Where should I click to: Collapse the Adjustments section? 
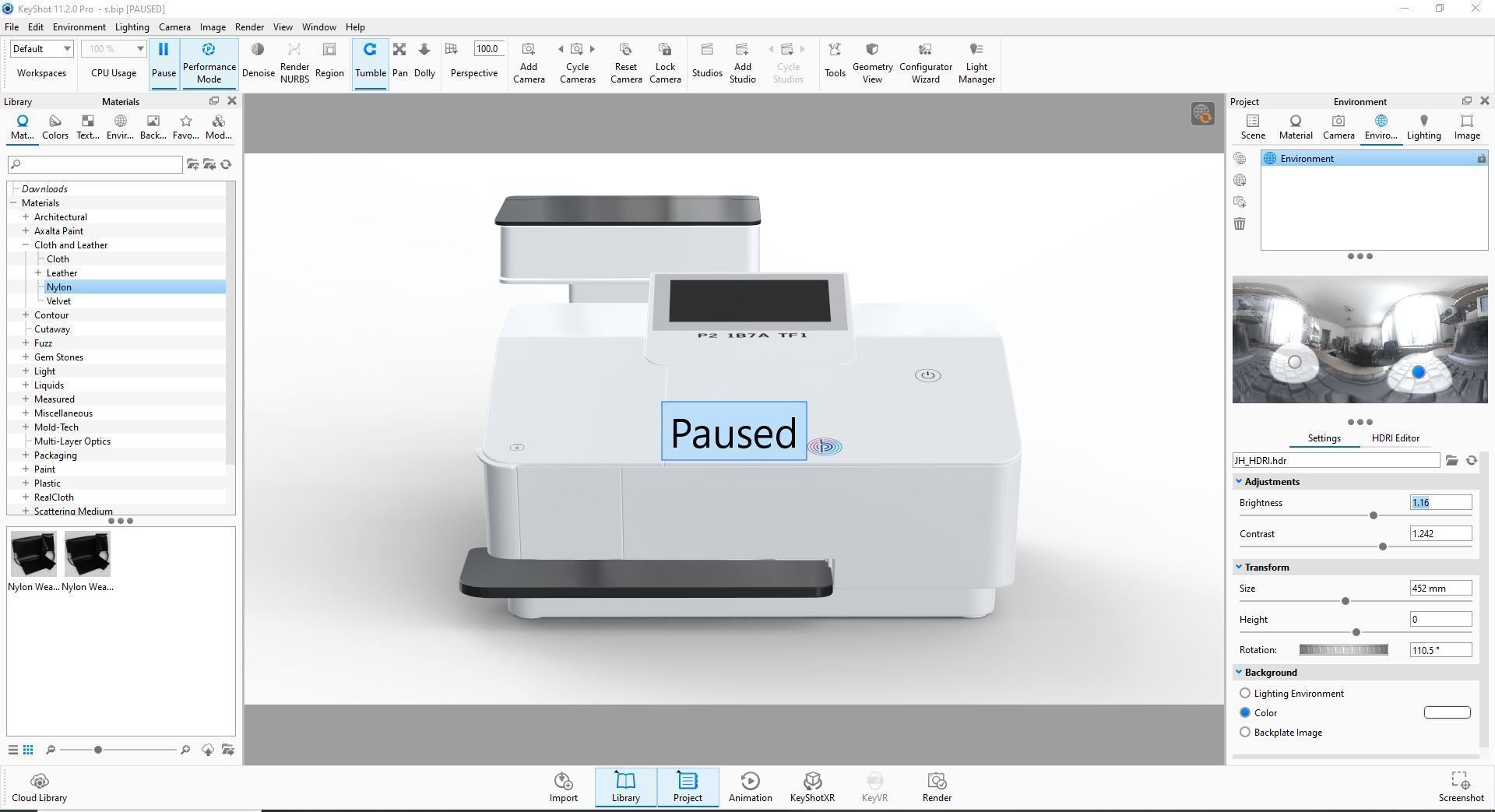(x=1239, y=482)
